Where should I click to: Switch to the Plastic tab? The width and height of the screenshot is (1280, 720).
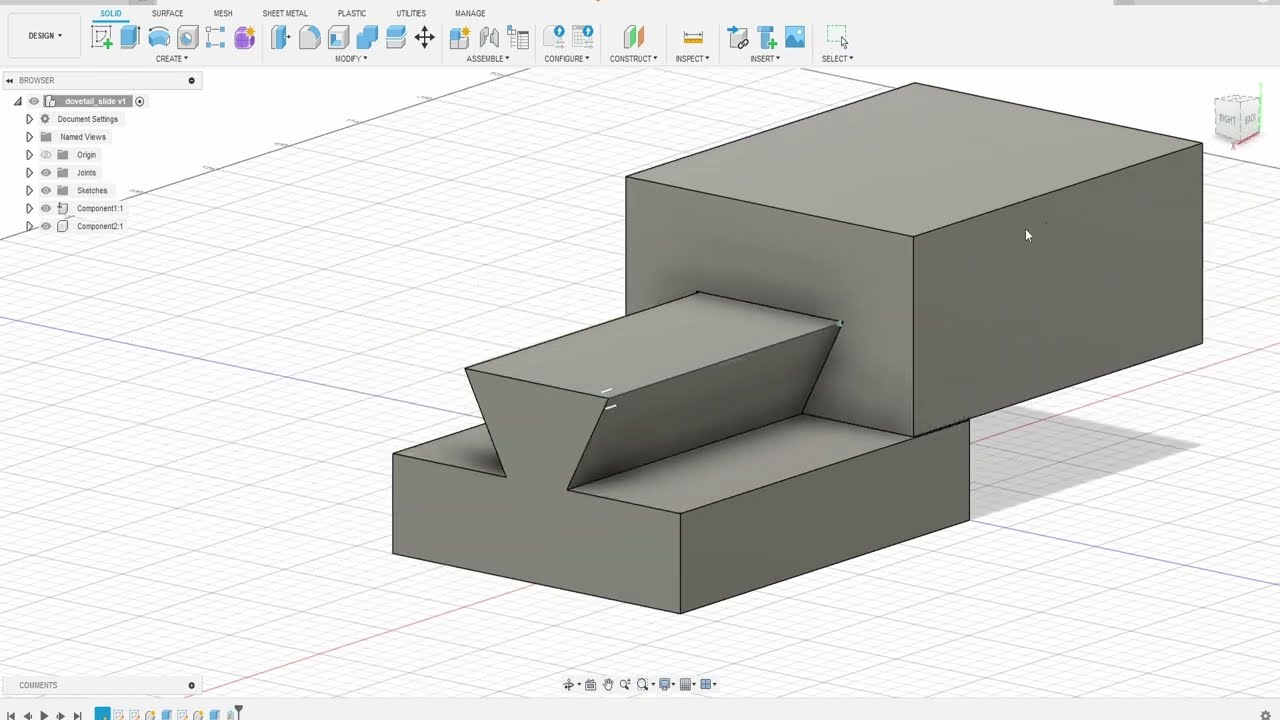(x=352, y=13)
